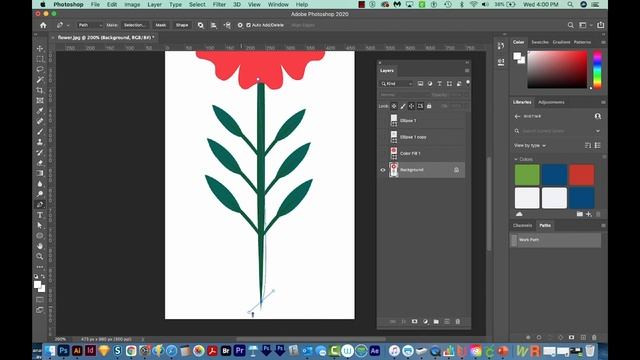The width and height of the screenshot is (640, 360).
Task: Select the Frame tool
Action: (x=40, y=100)
